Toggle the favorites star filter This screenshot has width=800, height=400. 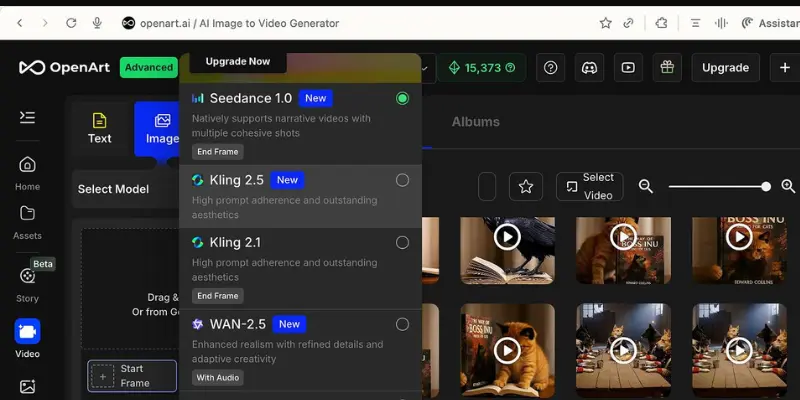click(526, 187)
